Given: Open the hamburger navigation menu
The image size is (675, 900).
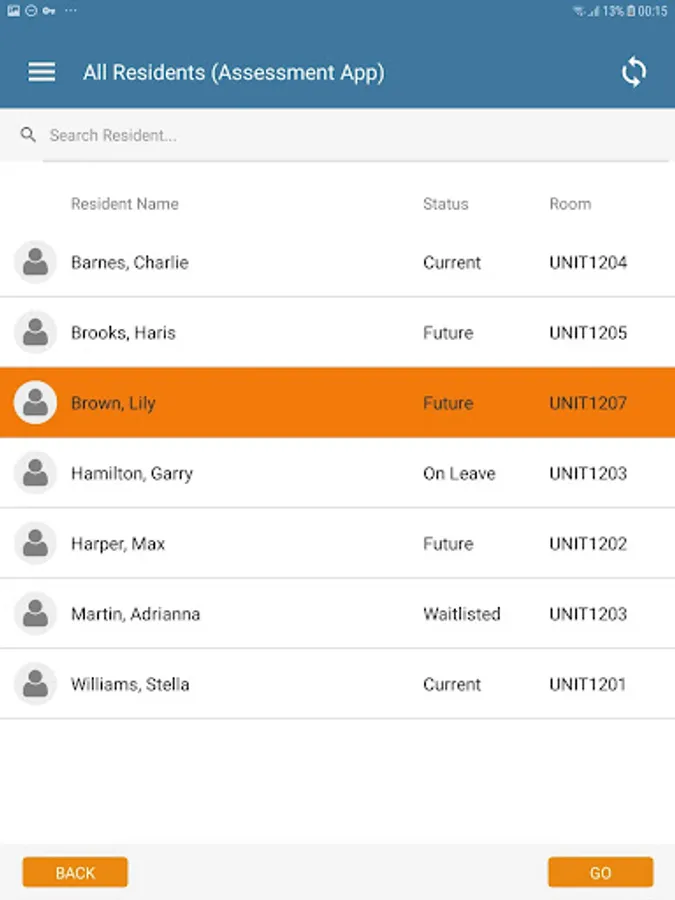Looking at the screenshot, I should tap(42, 72).
